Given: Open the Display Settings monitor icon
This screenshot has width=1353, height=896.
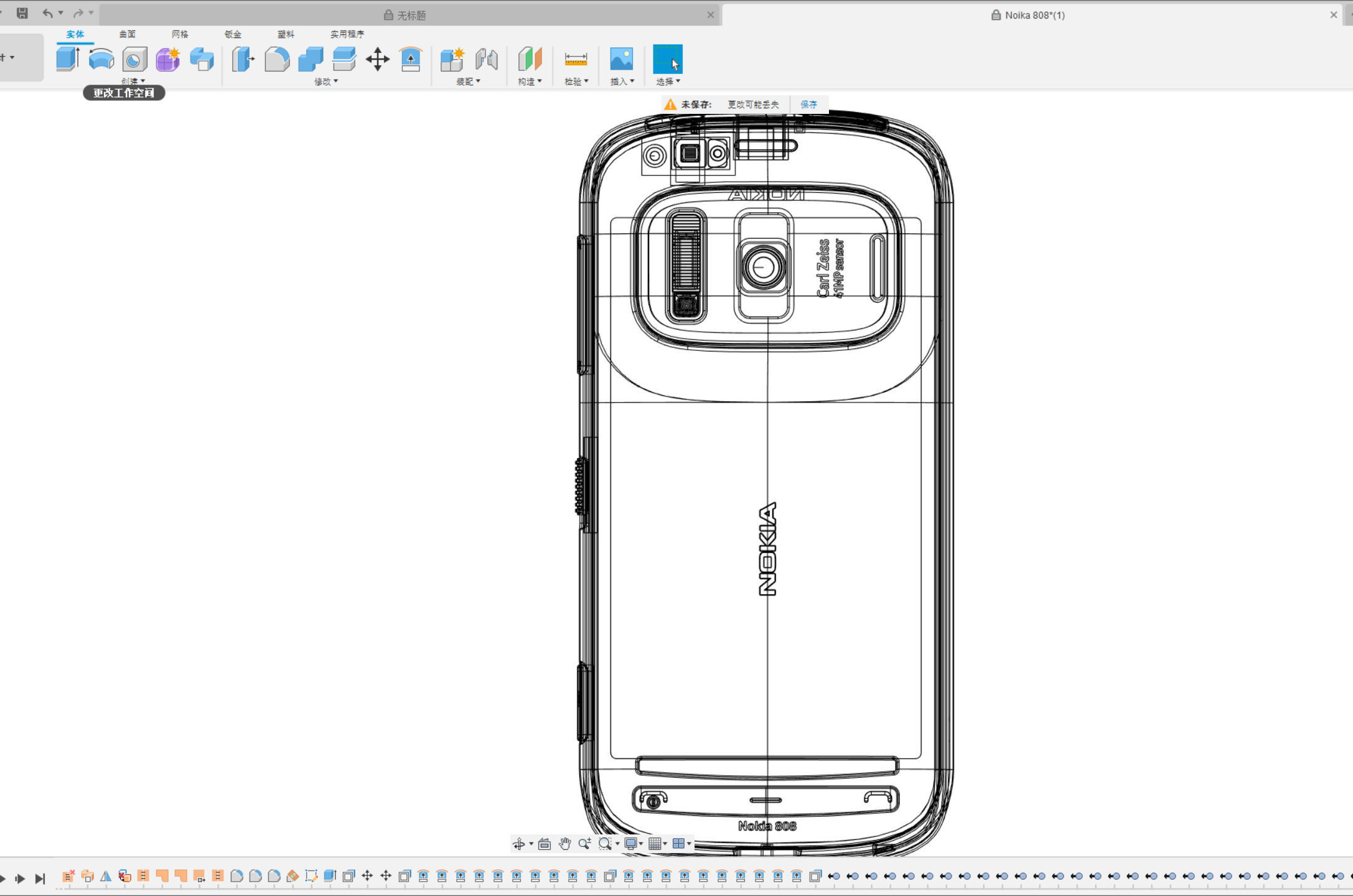Looking at the screenshot, I should [x=630, y=844].
